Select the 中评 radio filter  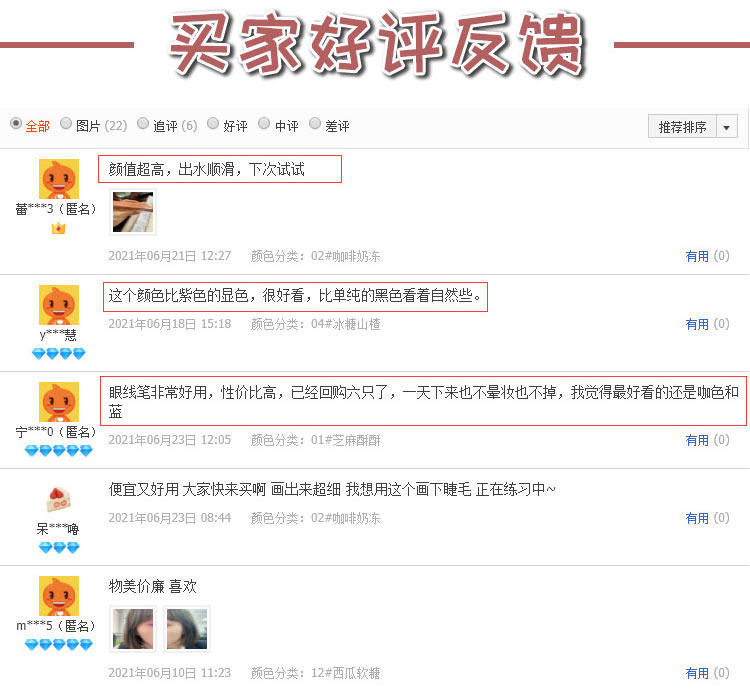(x=264, y=123)
